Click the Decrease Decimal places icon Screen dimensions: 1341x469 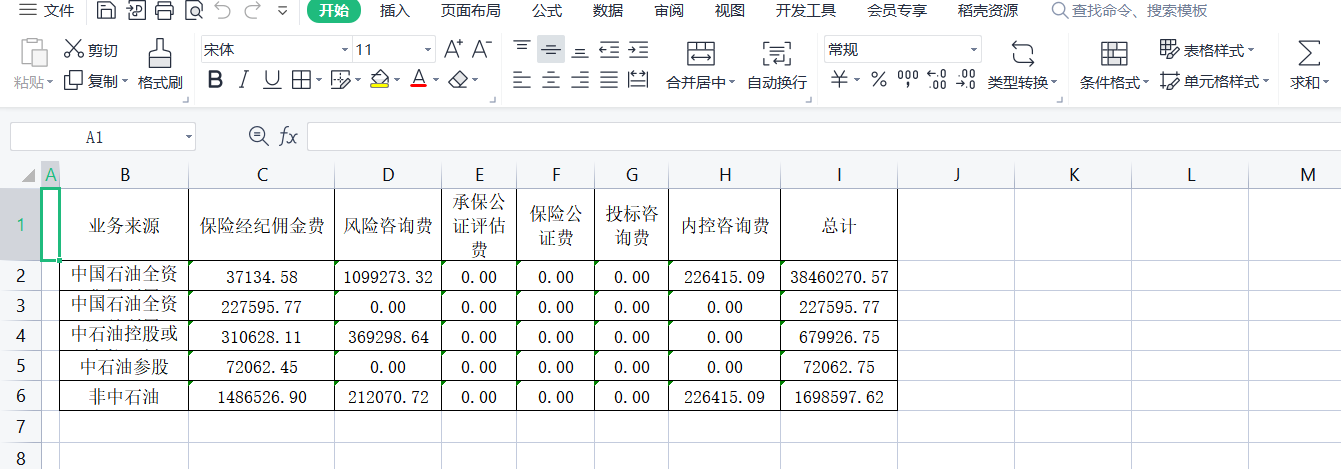tap(966, 81)
